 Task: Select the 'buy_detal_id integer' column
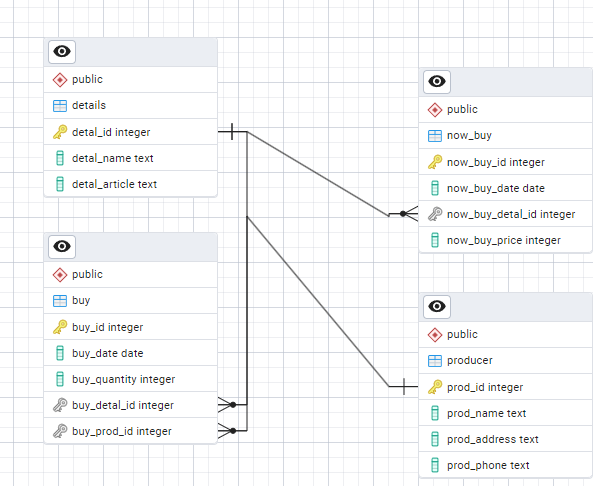click(130, 405)
